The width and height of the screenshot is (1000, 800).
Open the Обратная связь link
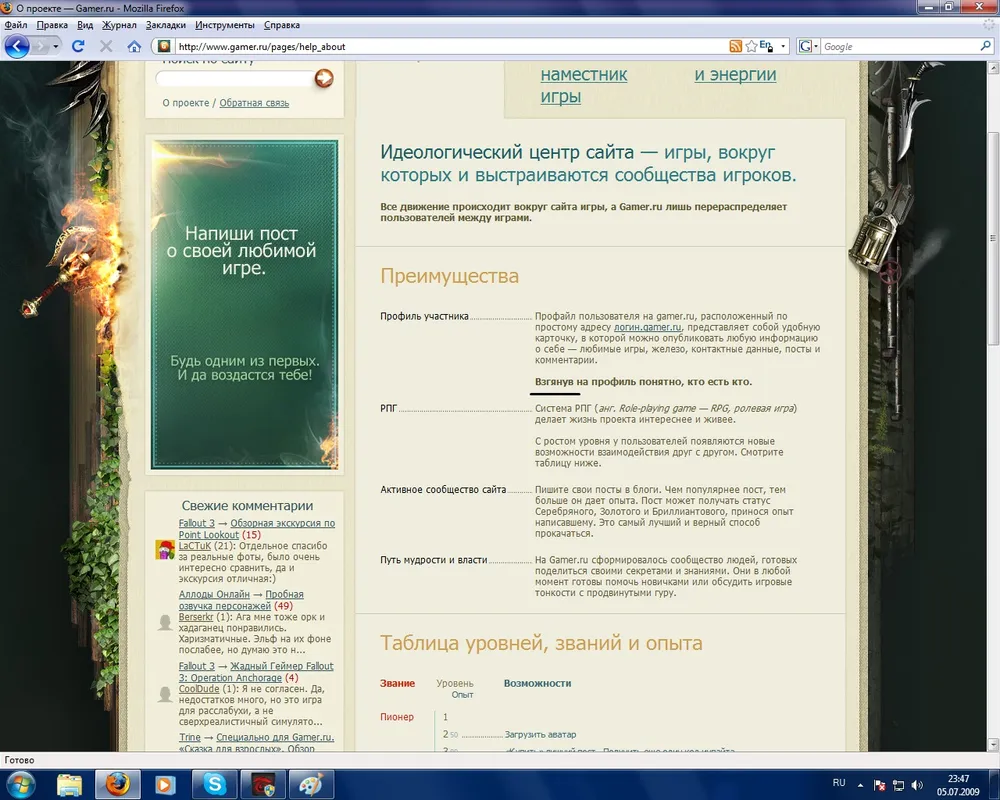pyautogui.click(x=254, y=103)
